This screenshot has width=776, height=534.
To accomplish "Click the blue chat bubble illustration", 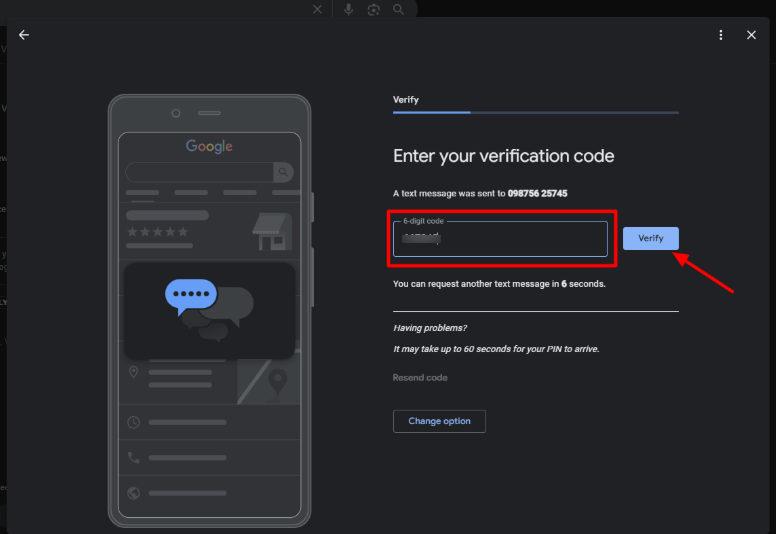I will pos(189,295).
